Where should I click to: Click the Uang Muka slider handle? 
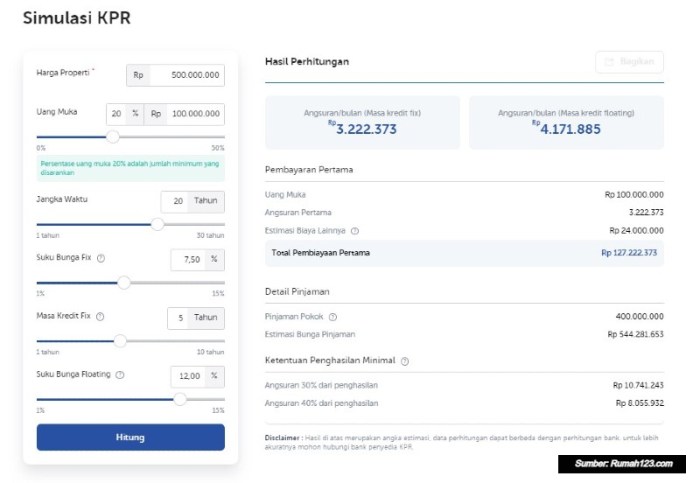[112, 137]
